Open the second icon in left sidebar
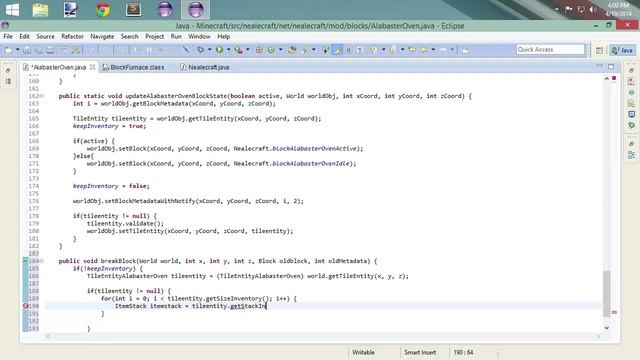The height and width of the screenshot is (360, 640). point(8,81)
